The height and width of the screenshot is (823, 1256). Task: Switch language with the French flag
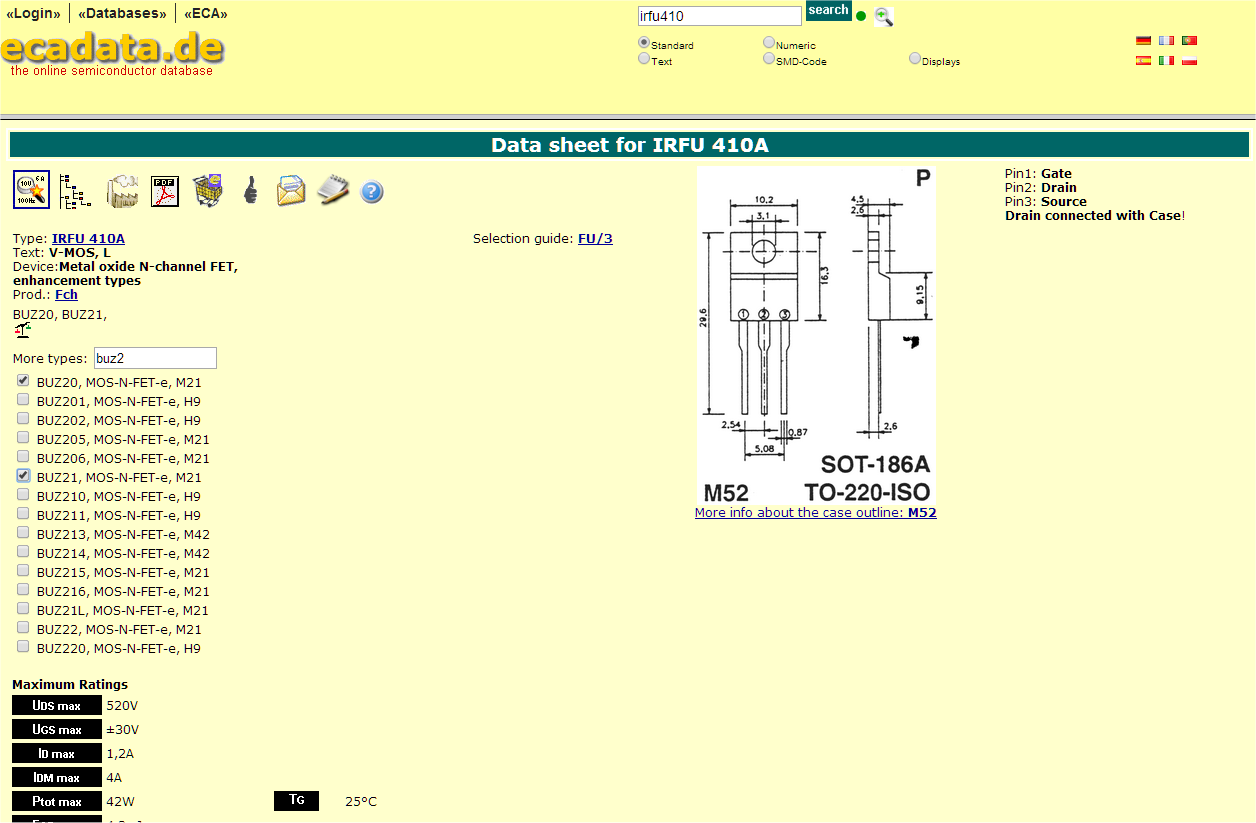pyautogui.click(x=1166, y=41)
